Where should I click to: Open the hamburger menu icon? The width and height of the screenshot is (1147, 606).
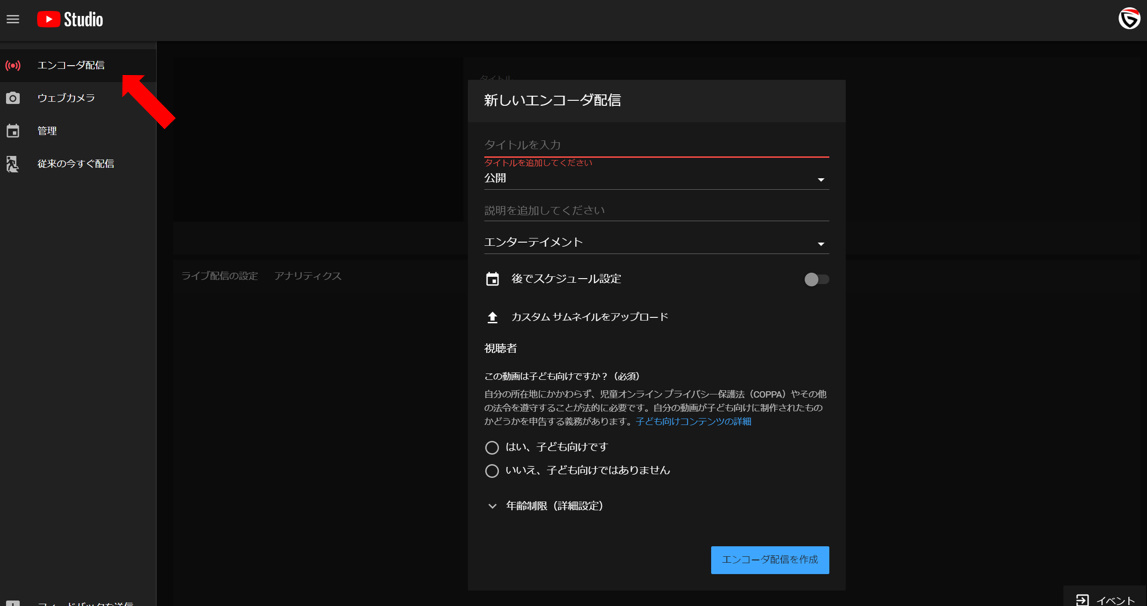pos(13,19)
